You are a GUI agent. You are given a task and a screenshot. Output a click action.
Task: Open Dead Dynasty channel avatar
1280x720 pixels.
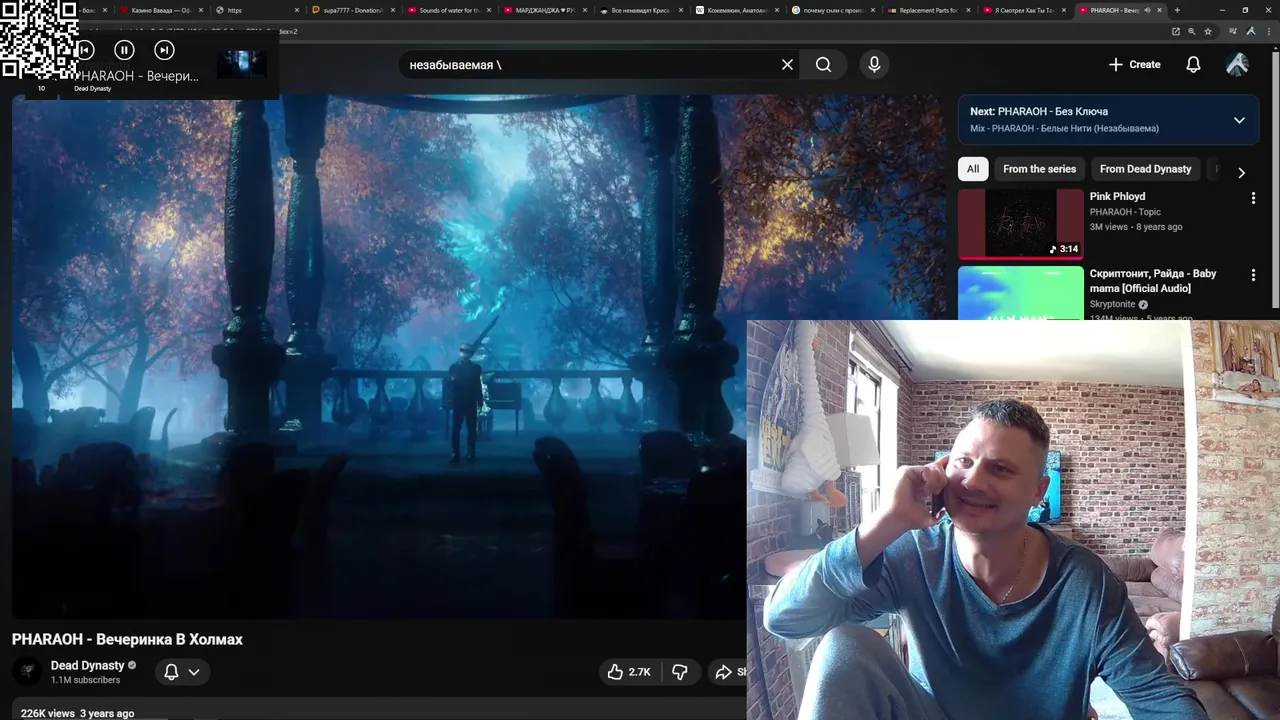[27, 671]
